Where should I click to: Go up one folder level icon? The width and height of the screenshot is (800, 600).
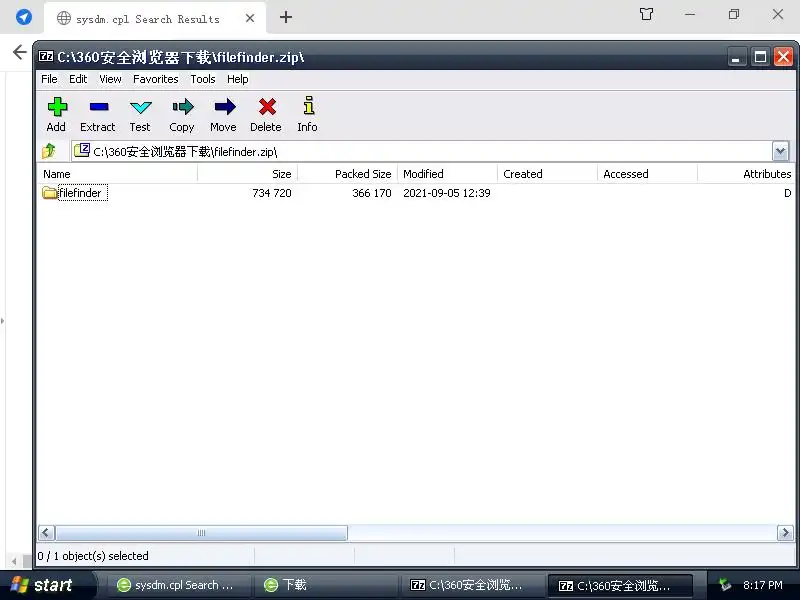[x=49, y=151]
